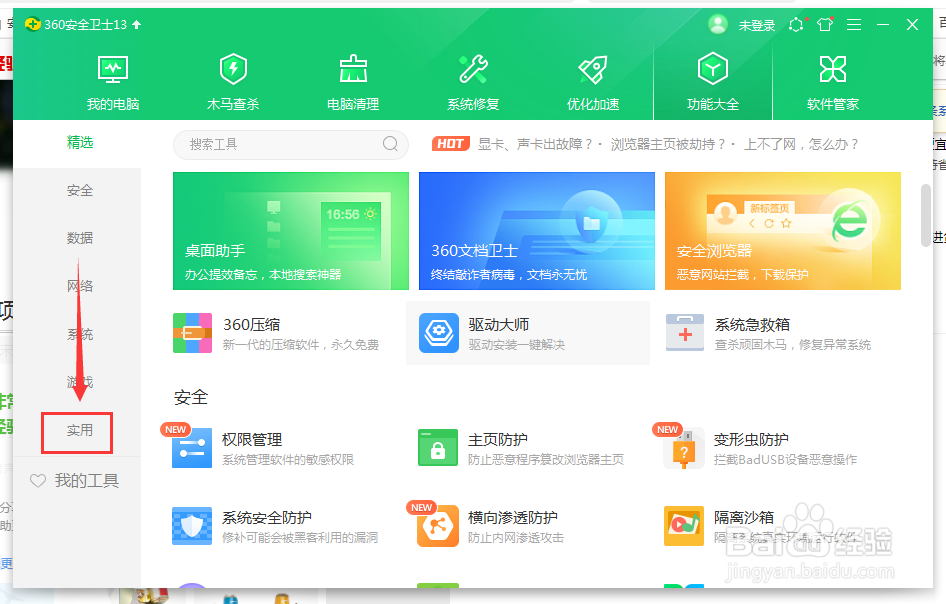946x604 pixels.
Task: Open 横向渗透防护 icon
Action: coord(438,526)
